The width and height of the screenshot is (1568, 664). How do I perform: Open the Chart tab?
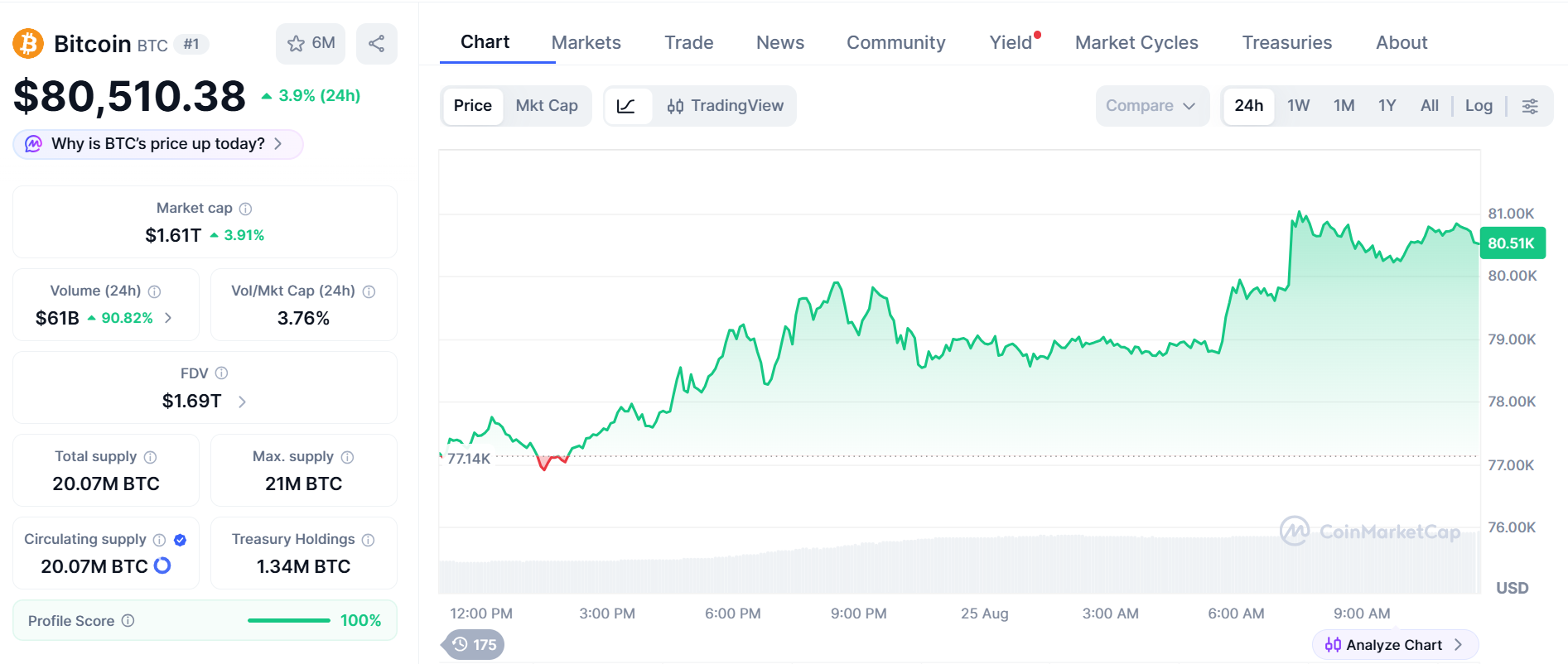click(485, 42)
